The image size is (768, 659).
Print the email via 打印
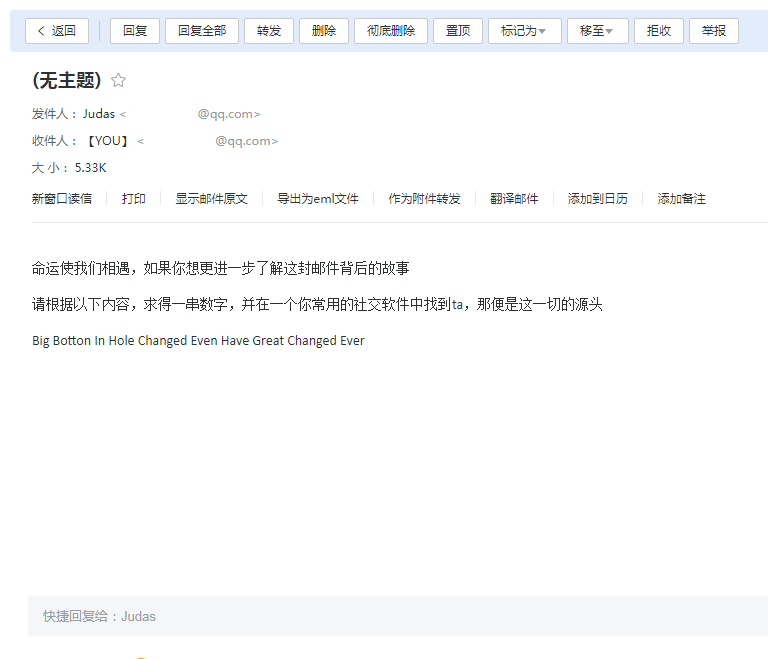pos(134,199)
